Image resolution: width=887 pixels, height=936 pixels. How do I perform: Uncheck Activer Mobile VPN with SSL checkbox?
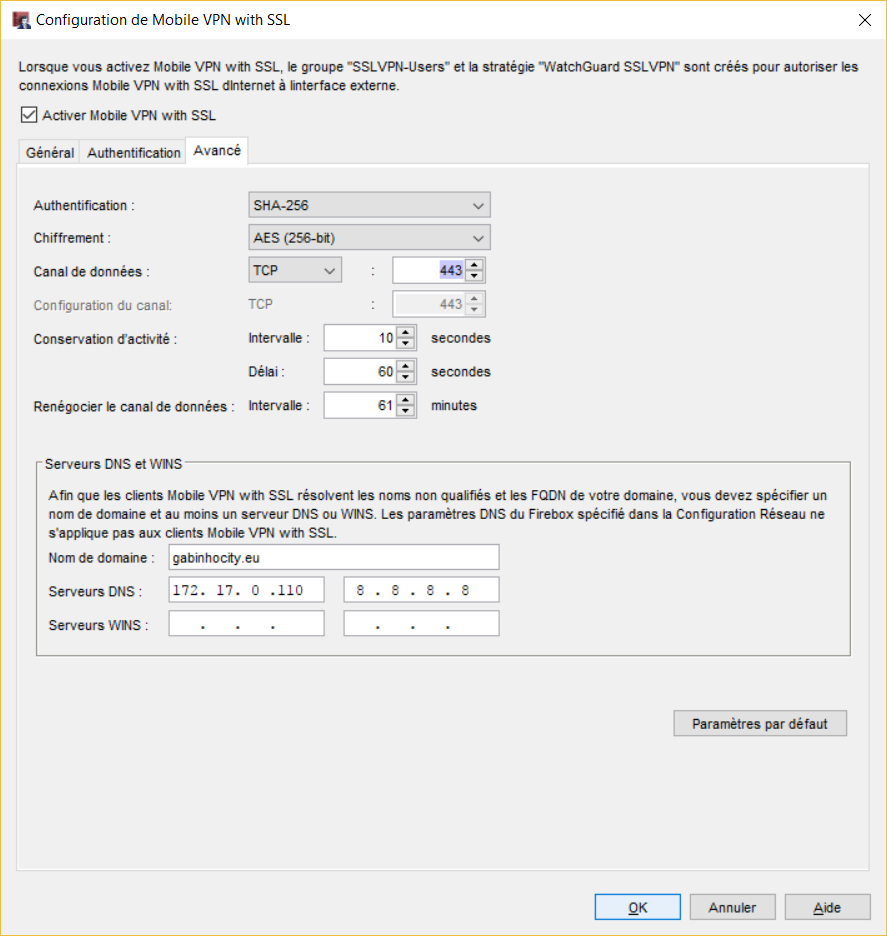click(29, 115)
